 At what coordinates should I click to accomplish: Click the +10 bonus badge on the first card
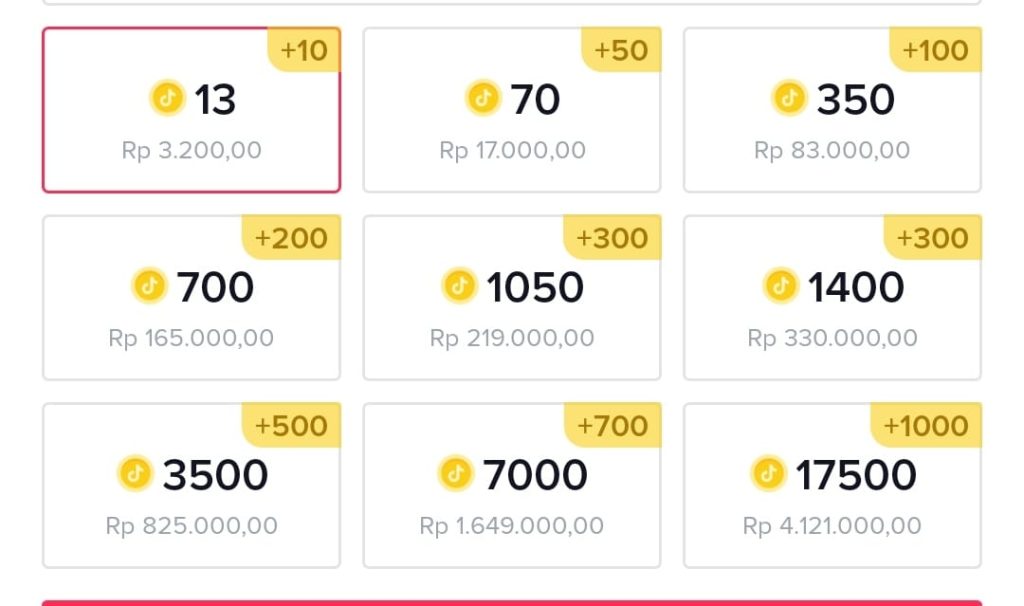coord(301,50)
